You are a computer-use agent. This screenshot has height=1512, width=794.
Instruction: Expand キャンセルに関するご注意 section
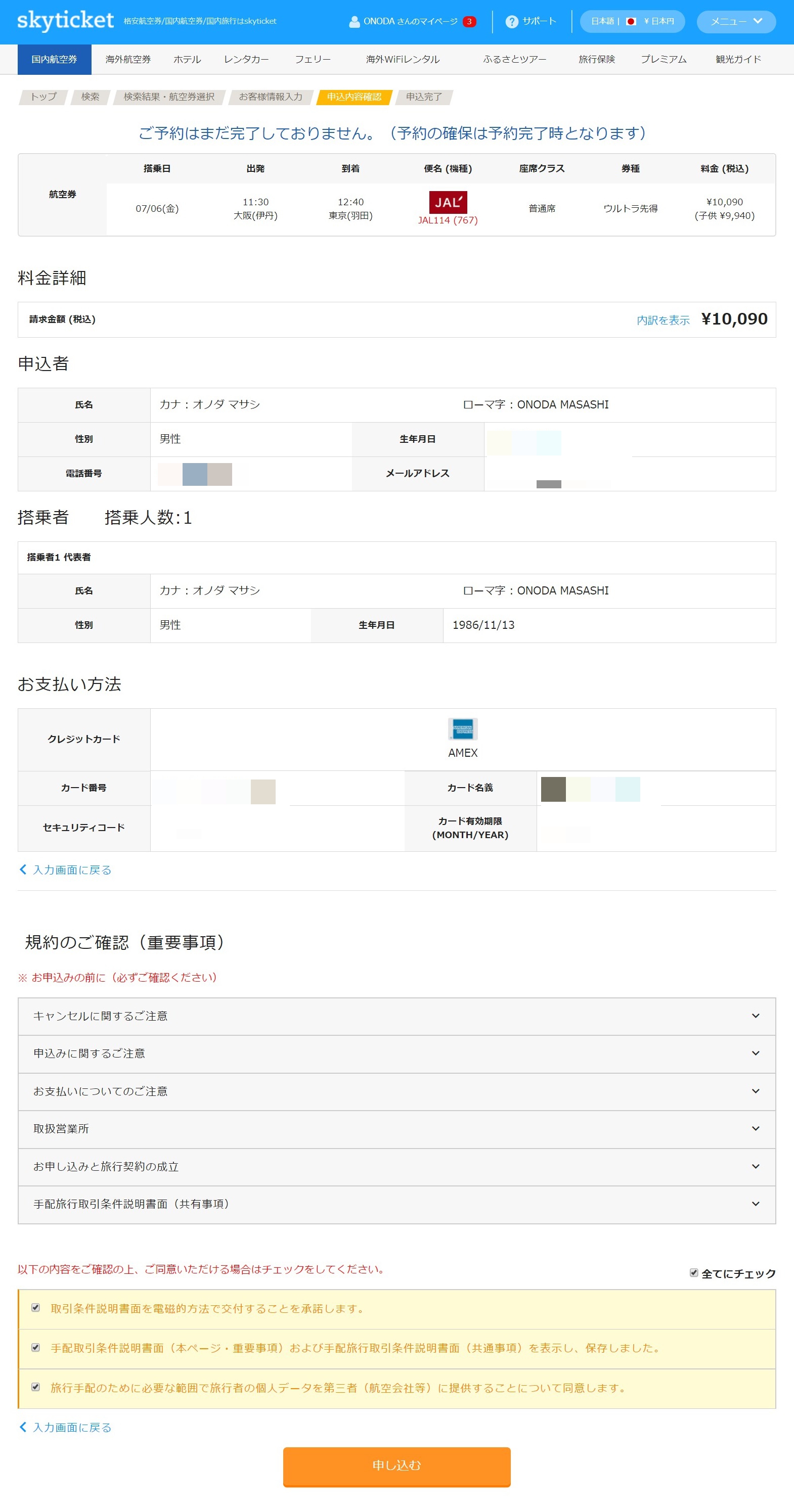(x=397, y=1016)
